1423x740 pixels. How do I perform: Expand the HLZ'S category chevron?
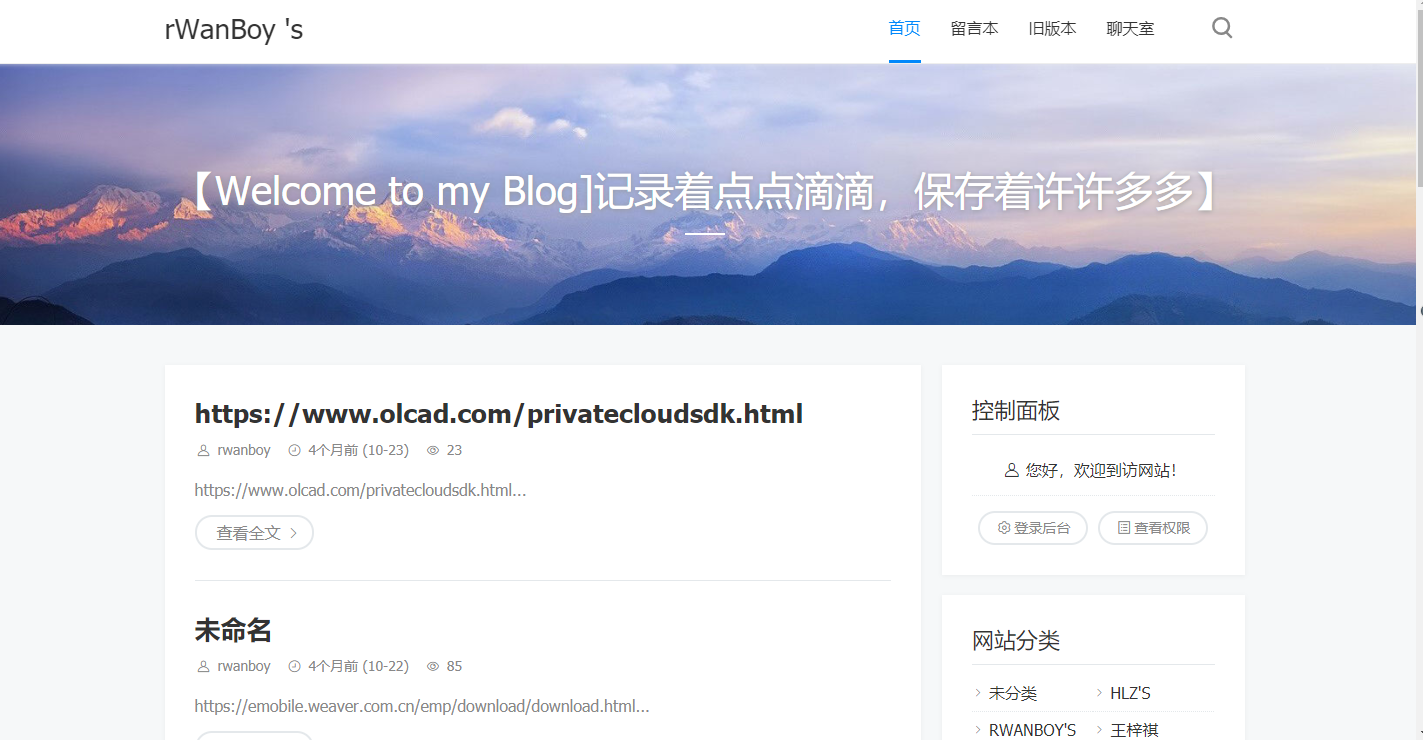1099,693
